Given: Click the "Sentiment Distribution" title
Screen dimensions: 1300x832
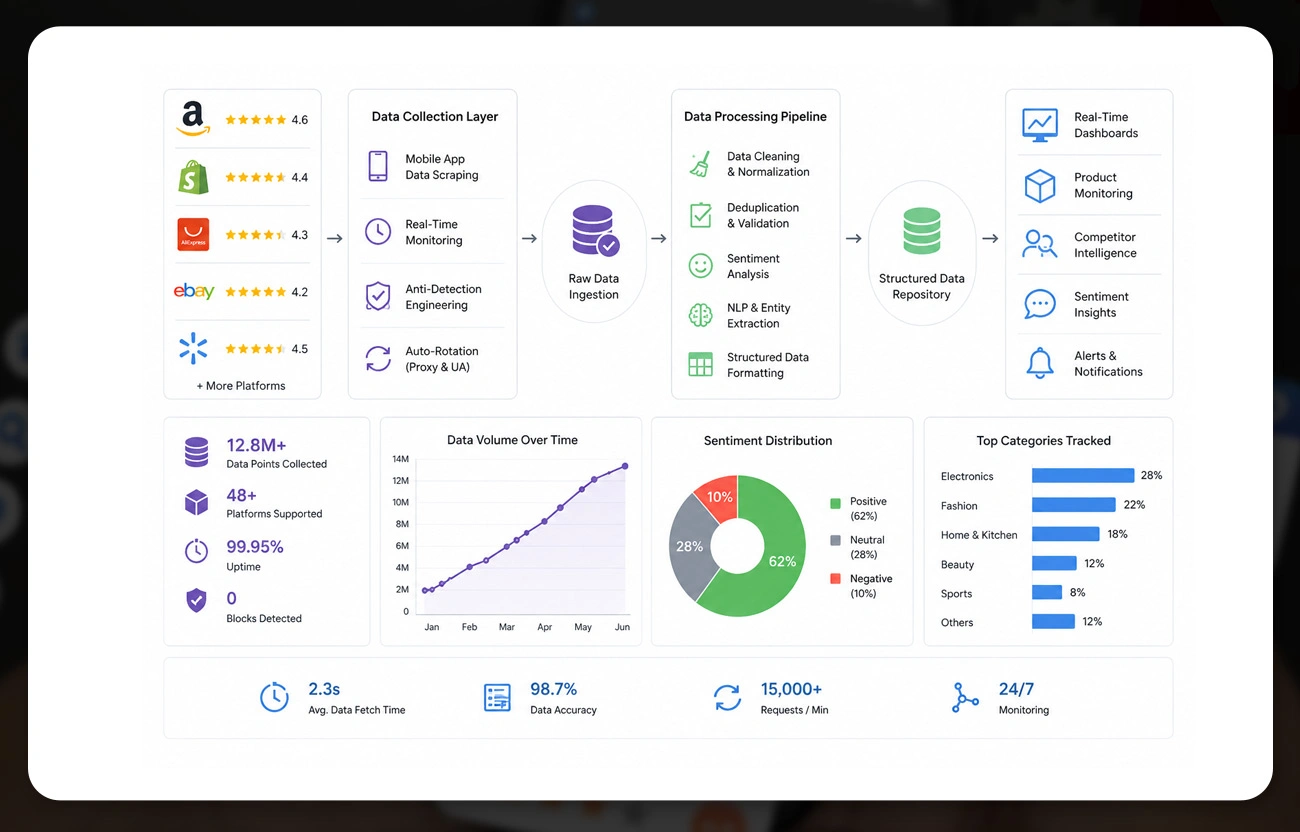Looking at the screenshot, I should 768,440.
